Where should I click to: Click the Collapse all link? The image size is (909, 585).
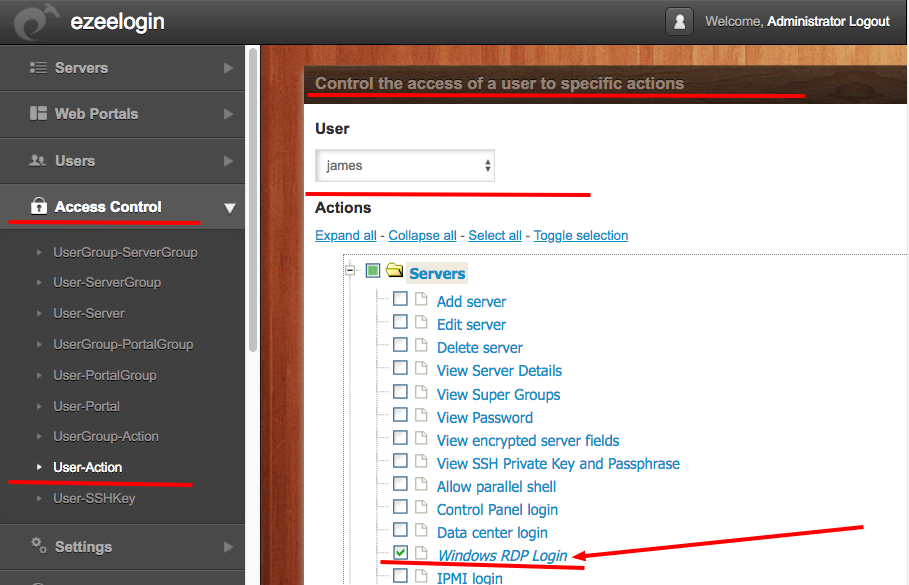(x=422, y=235)
